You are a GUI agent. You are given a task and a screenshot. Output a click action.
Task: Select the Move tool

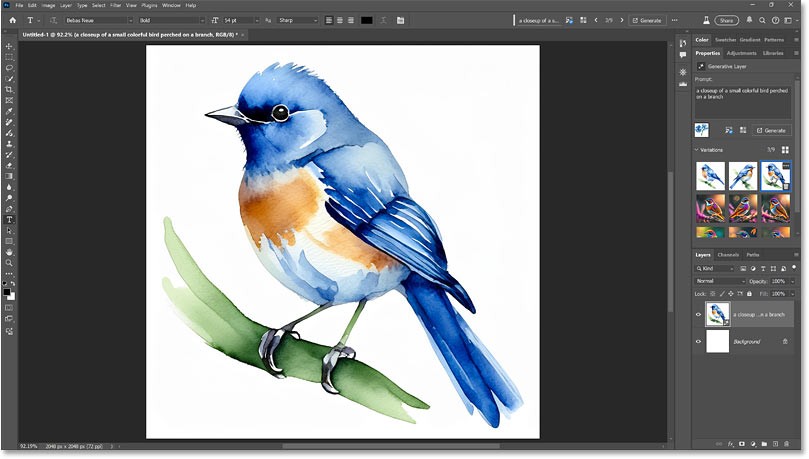point(10,46)
